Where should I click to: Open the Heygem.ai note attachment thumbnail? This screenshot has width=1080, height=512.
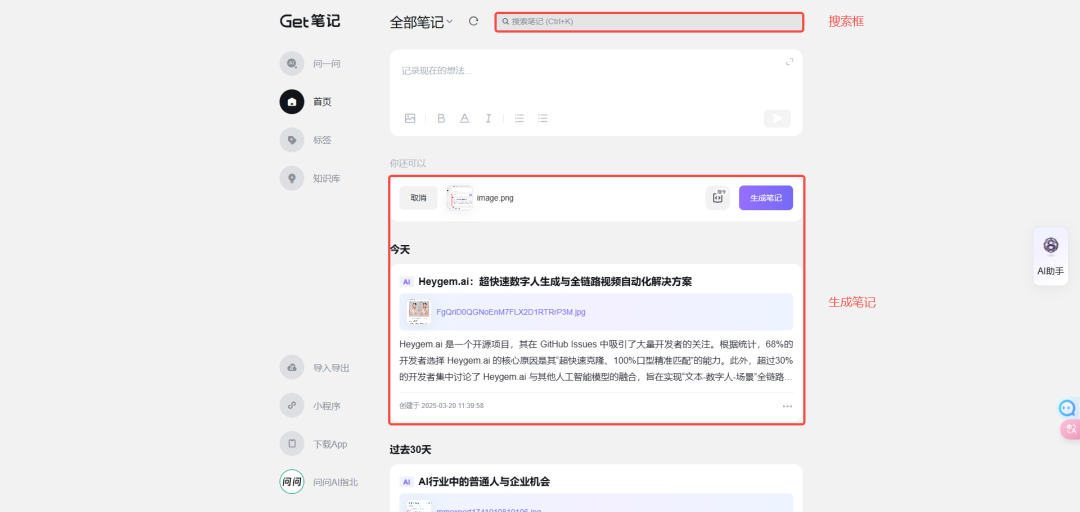click(x=419, y=311)
